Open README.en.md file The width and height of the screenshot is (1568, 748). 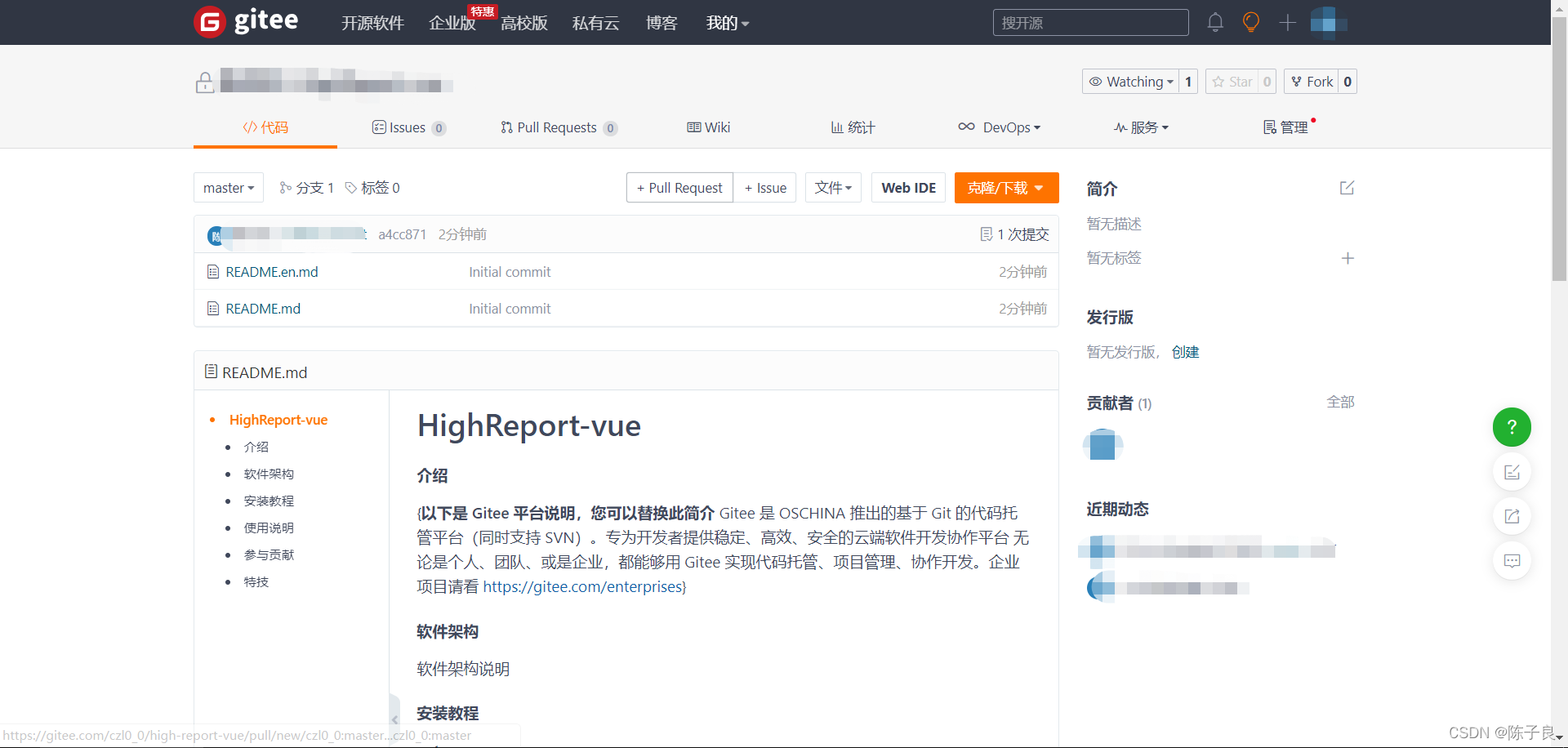click(272, 272)
